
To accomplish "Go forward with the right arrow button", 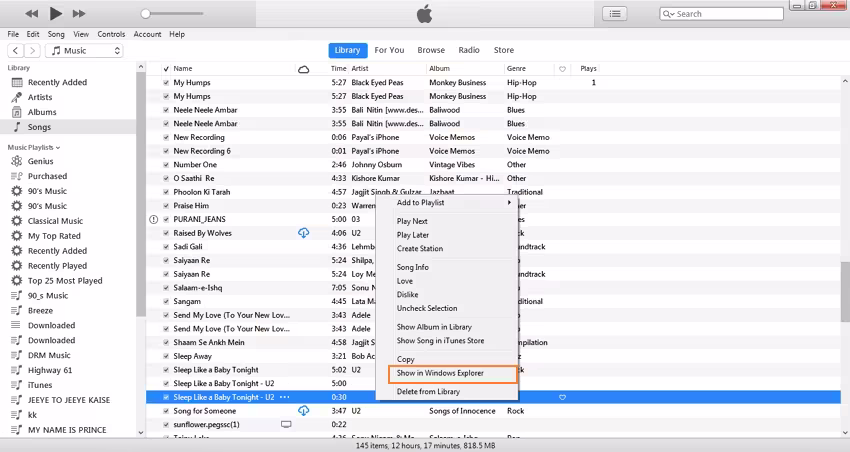I will [x=33, y=50].
